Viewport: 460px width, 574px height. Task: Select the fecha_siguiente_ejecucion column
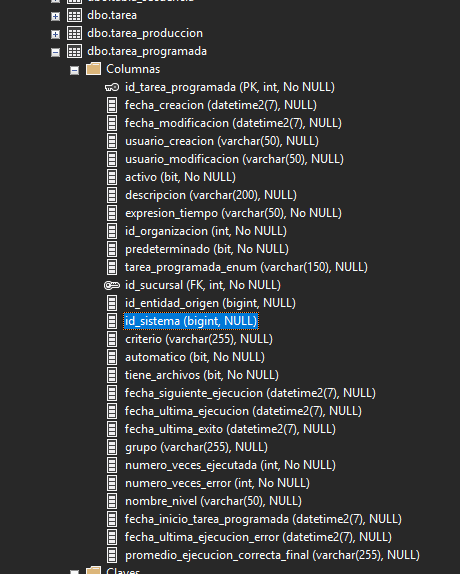click(250, 393)
